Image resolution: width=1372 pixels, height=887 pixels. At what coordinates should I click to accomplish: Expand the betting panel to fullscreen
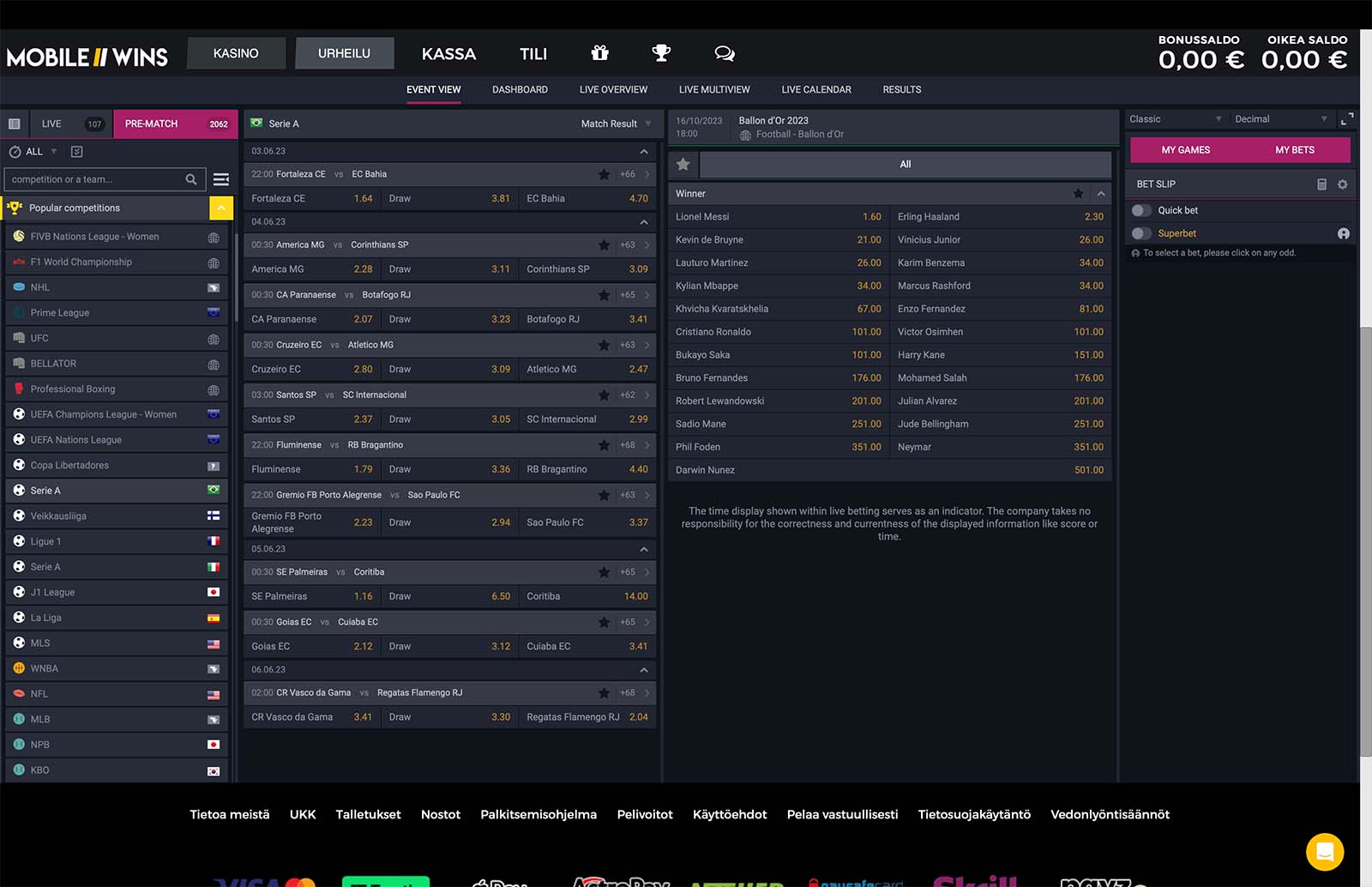click(1347, 119)
